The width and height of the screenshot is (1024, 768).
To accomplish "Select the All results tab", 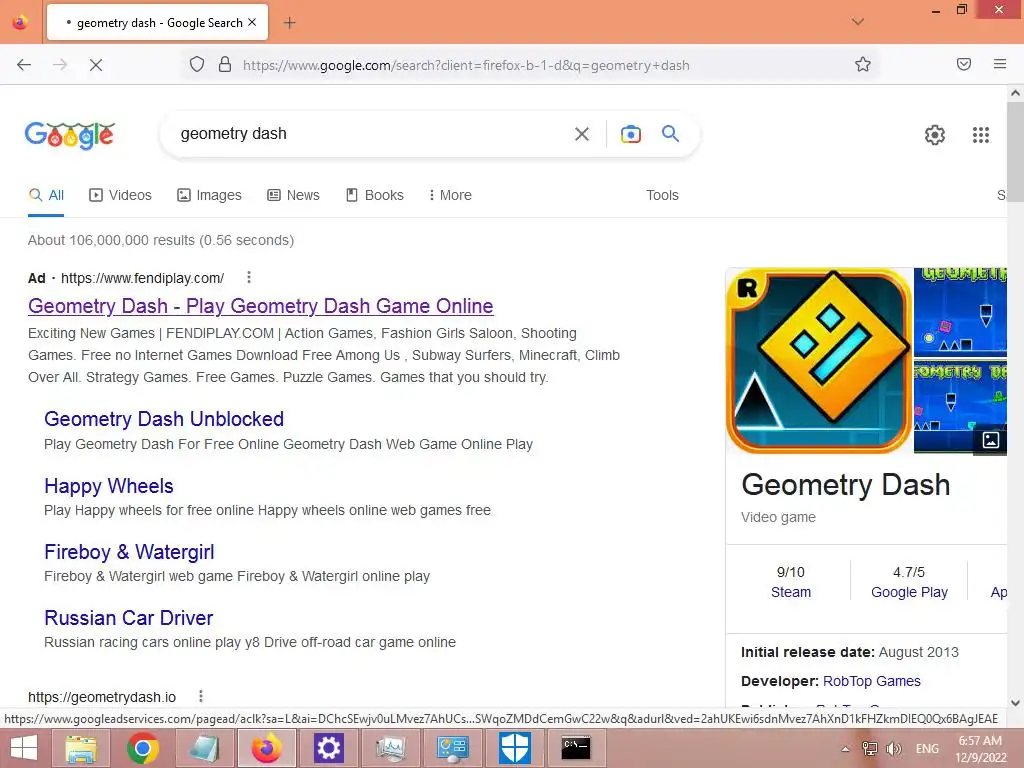I will pos(46,195).
